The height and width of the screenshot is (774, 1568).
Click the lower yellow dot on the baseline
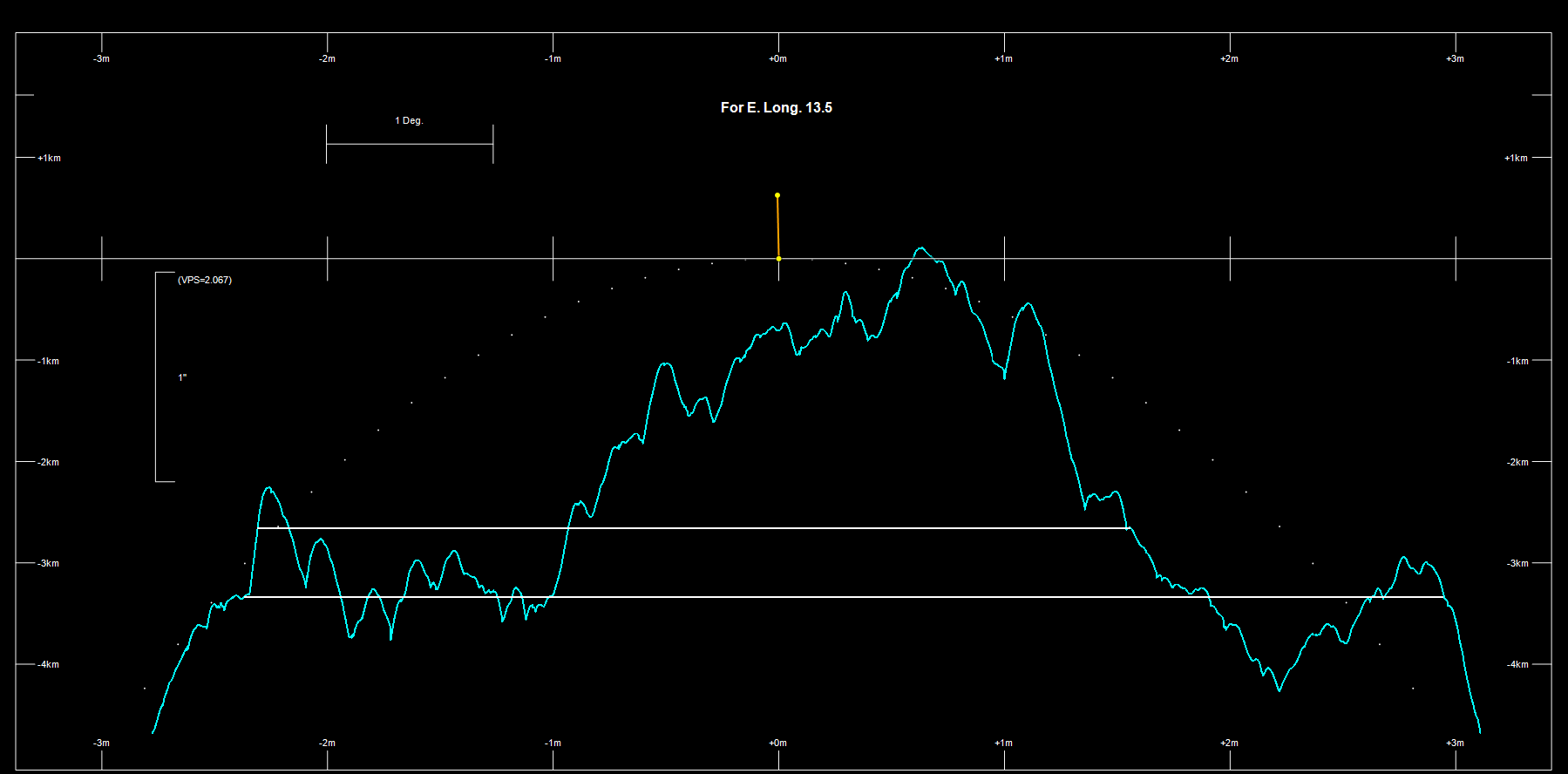778,259
